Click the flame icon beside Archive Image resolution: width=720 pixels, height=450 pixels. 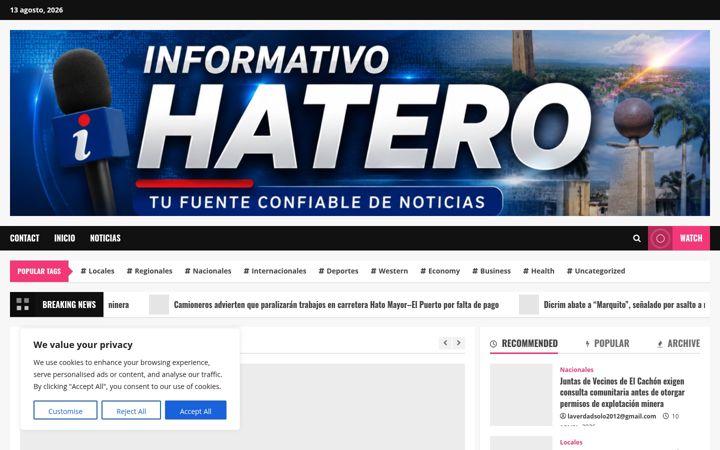[x=660, y=344]
